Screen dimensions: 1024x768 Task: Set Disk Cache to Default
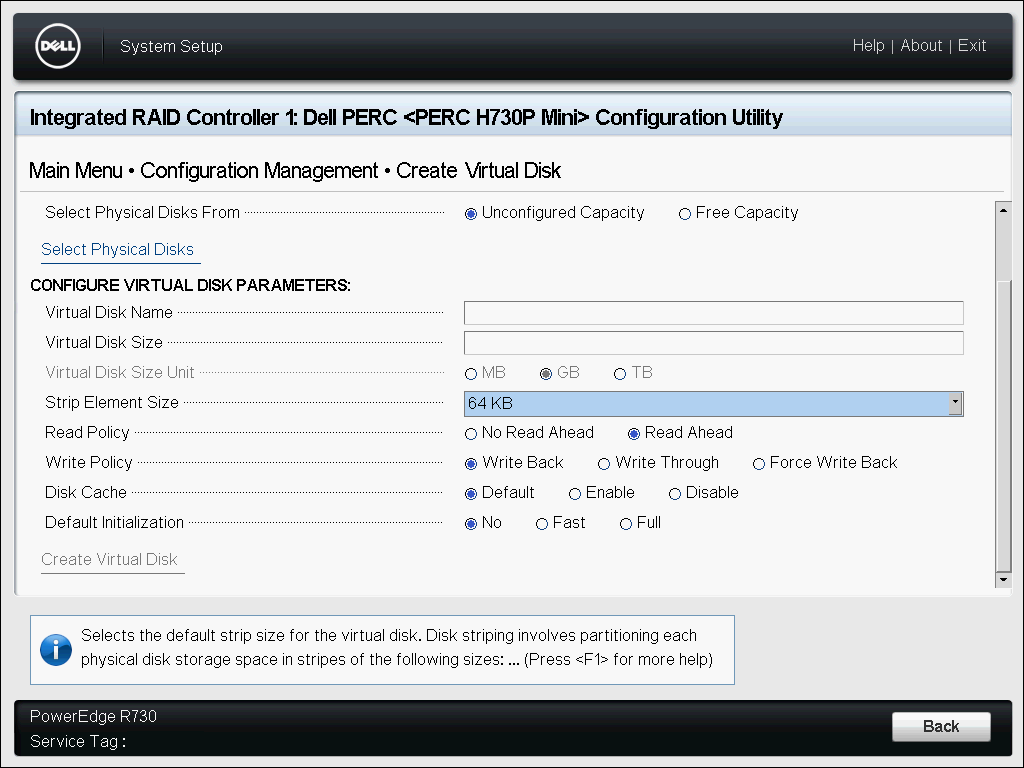pyautogui.click(x=471, y=494)
